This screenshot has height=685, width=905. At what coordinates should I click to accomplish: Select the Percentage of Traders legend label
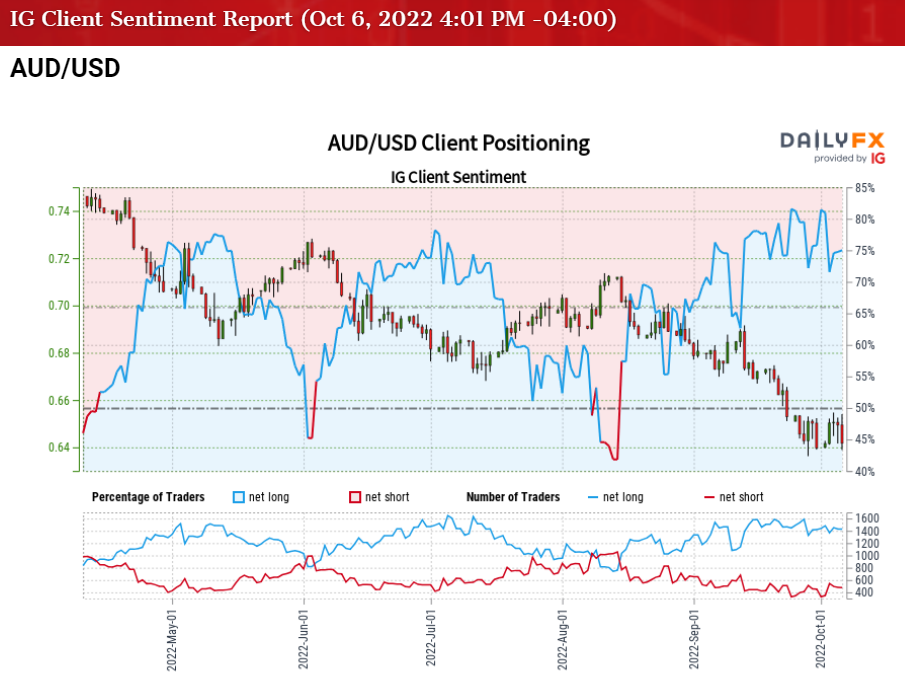(148, 497)
